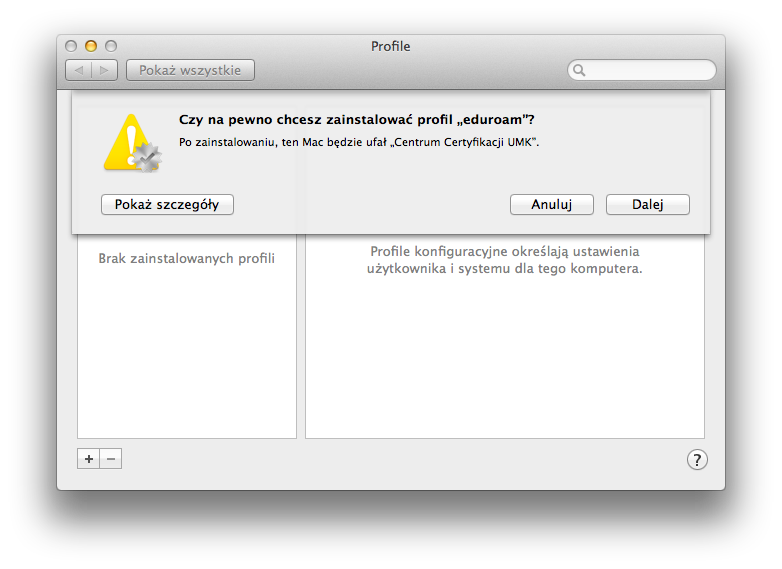Open help with the question mark button
The image size is (782, 569).
point(697,460)
